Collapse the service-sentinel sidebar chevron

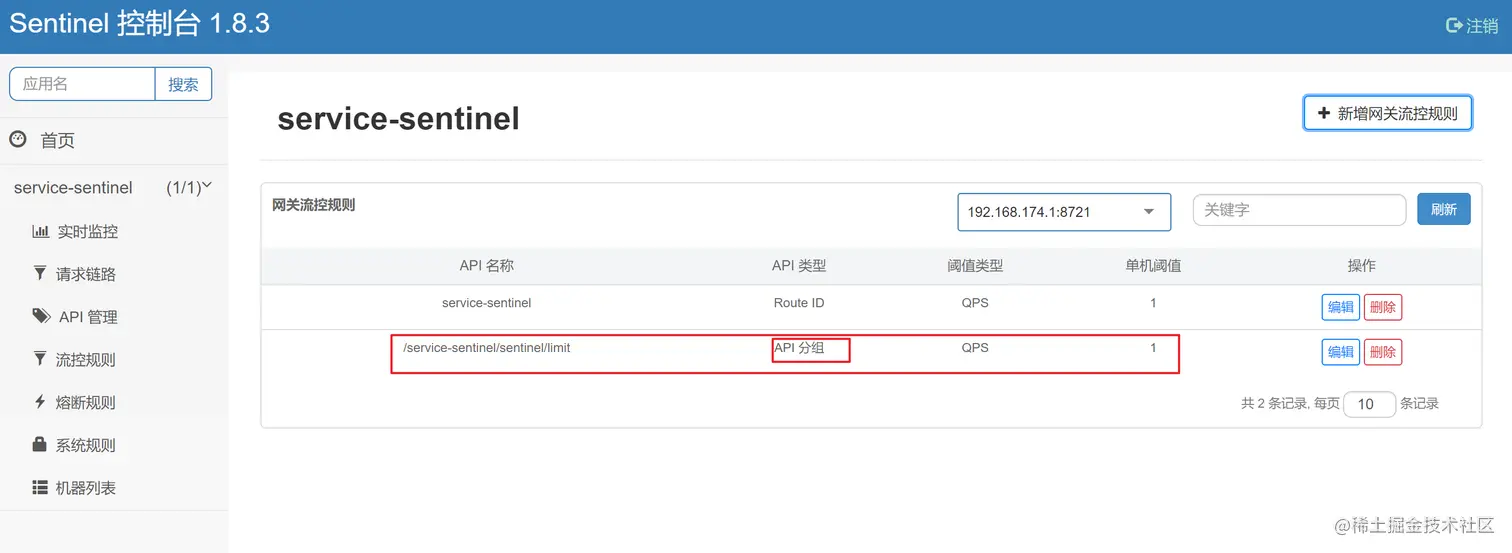coord(208,186)
